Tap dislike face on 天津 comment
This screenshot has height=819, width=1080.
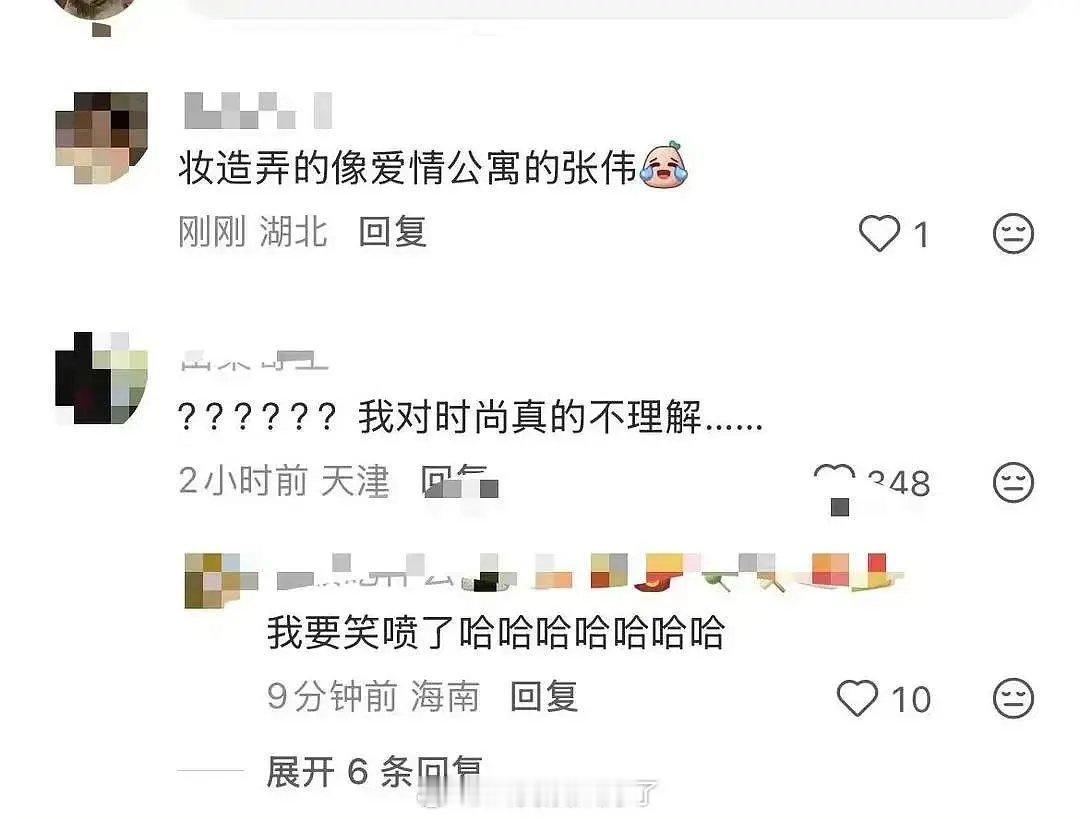(1013, 482)
